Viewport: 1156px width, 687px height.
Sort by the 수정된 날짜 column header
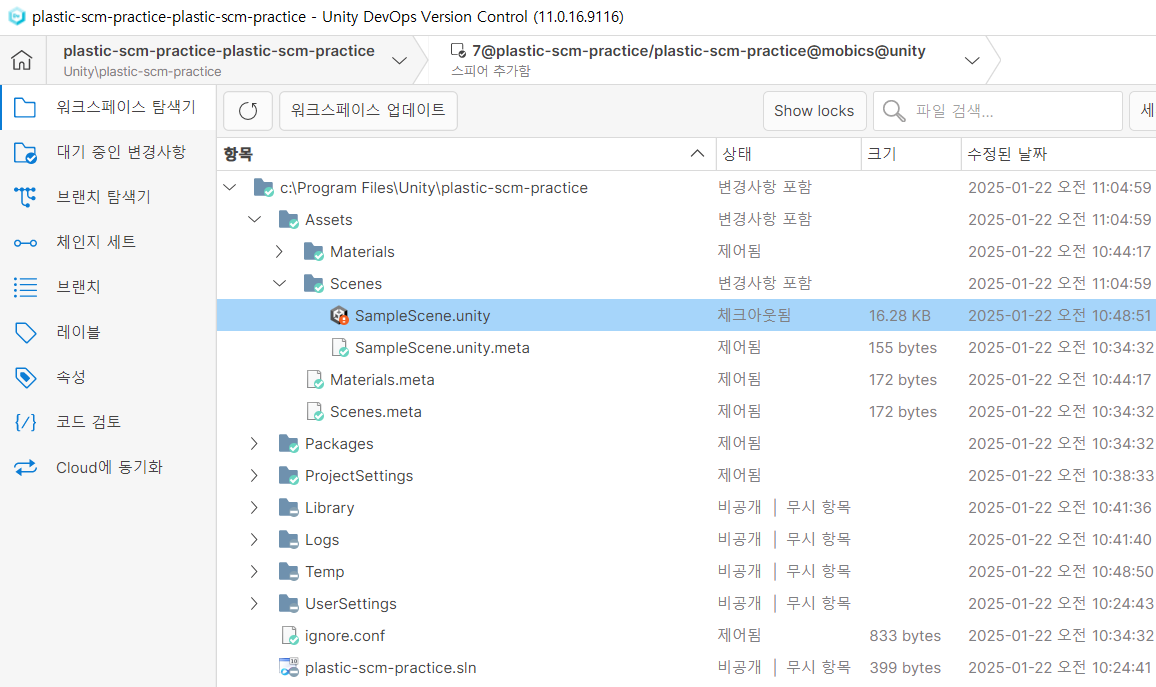click(1058, 154)
